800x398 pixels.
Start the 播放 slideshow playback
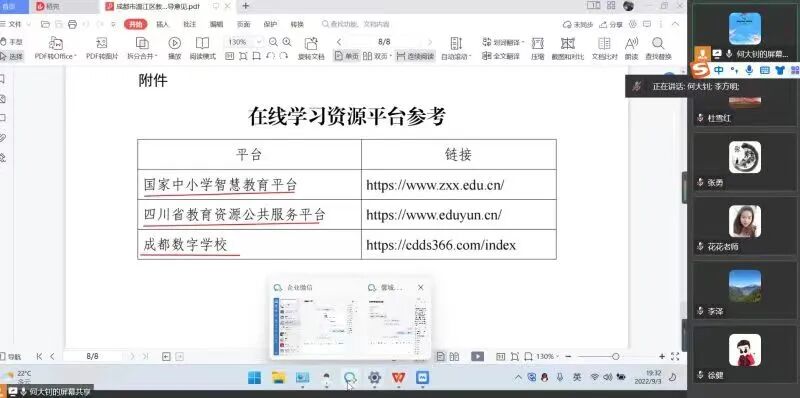tap(174, 48)
